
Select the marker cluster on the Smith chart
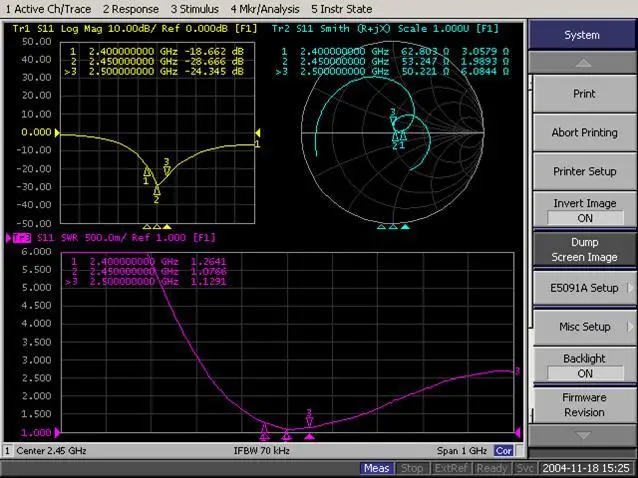398,135
